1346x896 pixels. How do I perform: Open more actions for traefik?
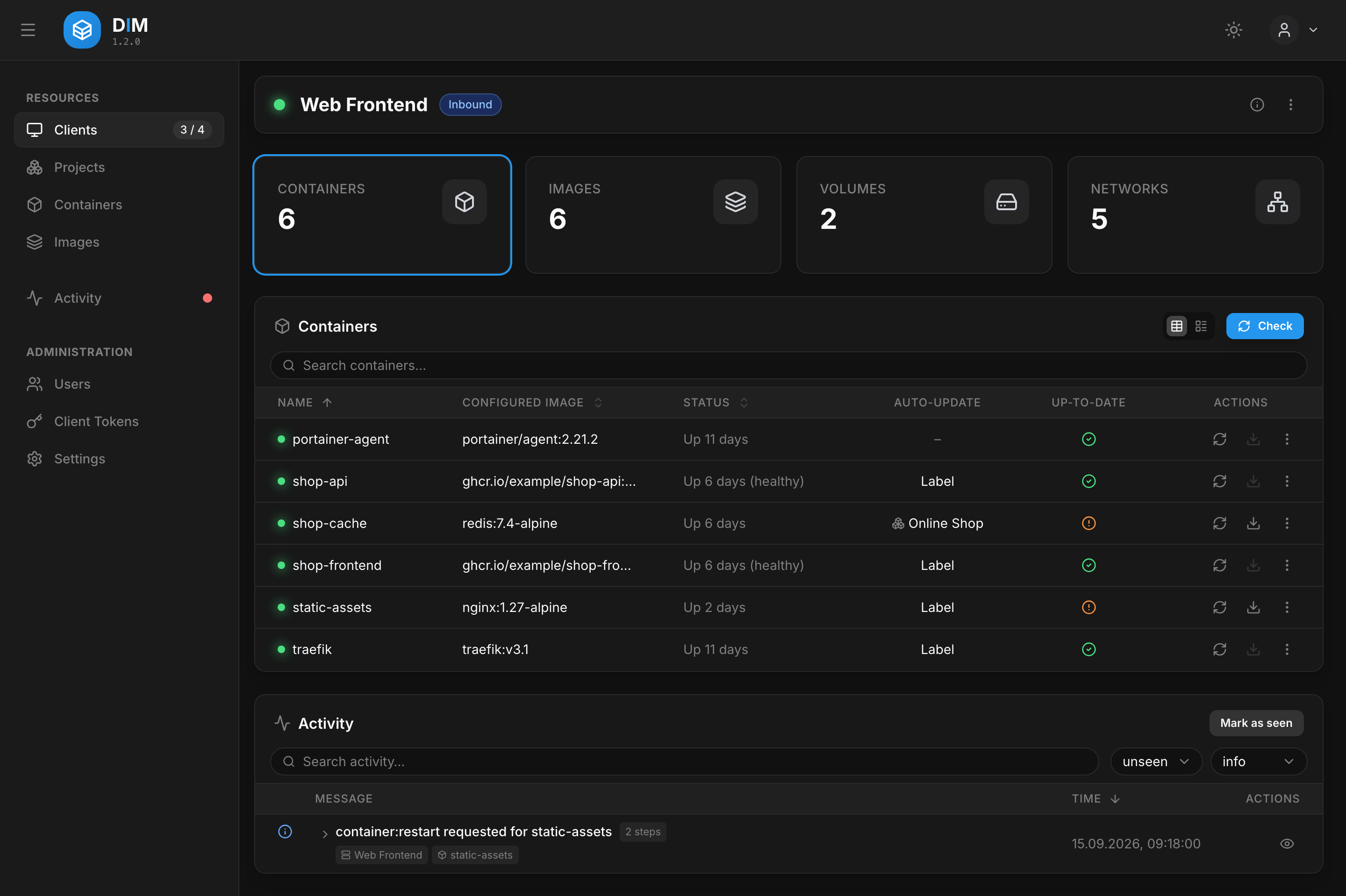1287,649
